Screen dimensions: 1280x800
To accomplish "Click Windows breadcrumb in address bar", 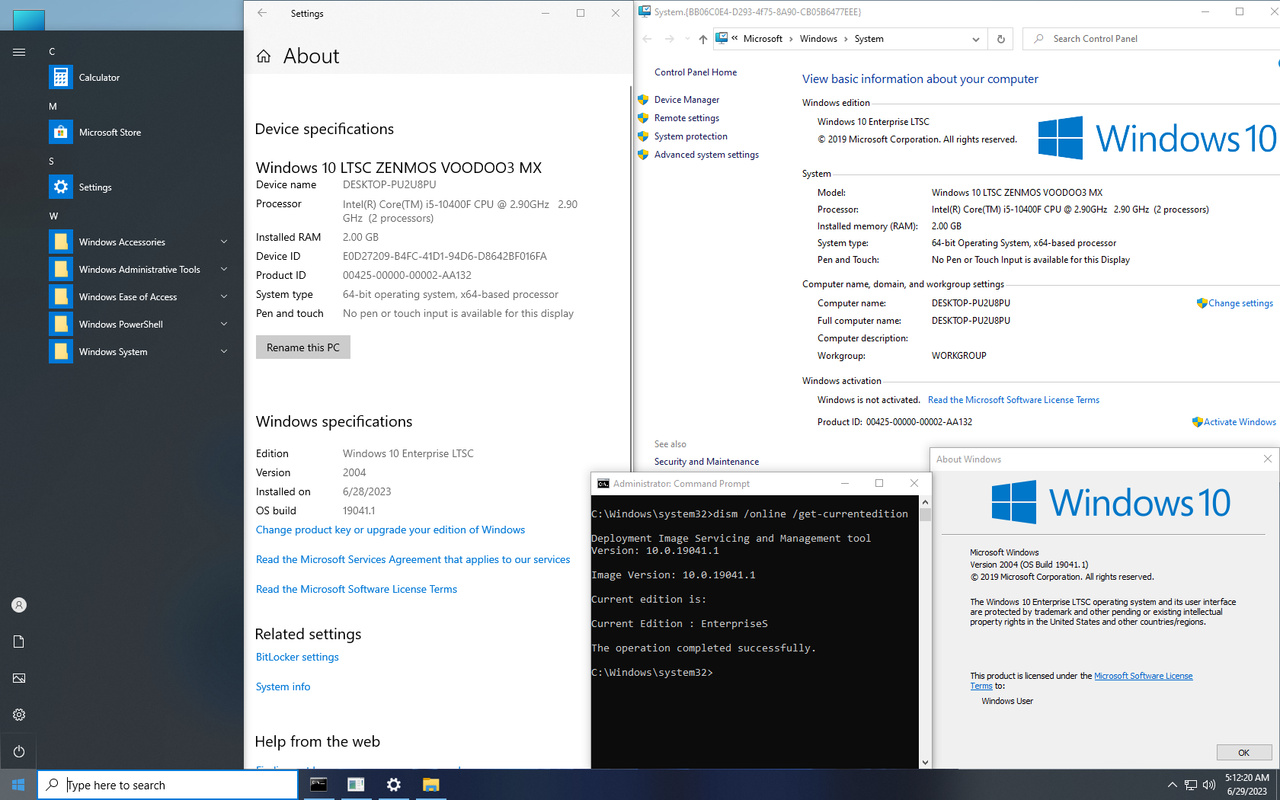I will point(818,39).
